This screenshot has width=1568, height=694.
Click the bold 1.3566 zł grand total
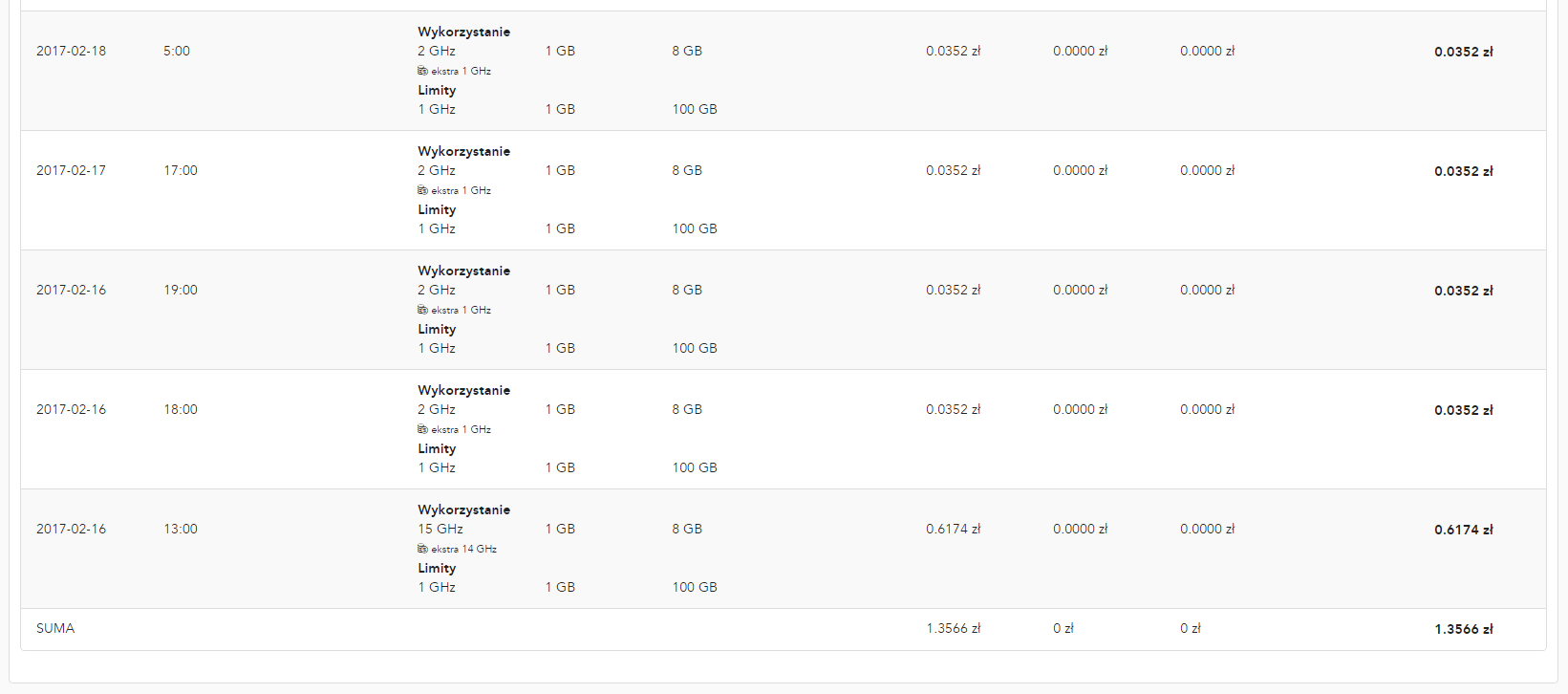coord(1463,629)
